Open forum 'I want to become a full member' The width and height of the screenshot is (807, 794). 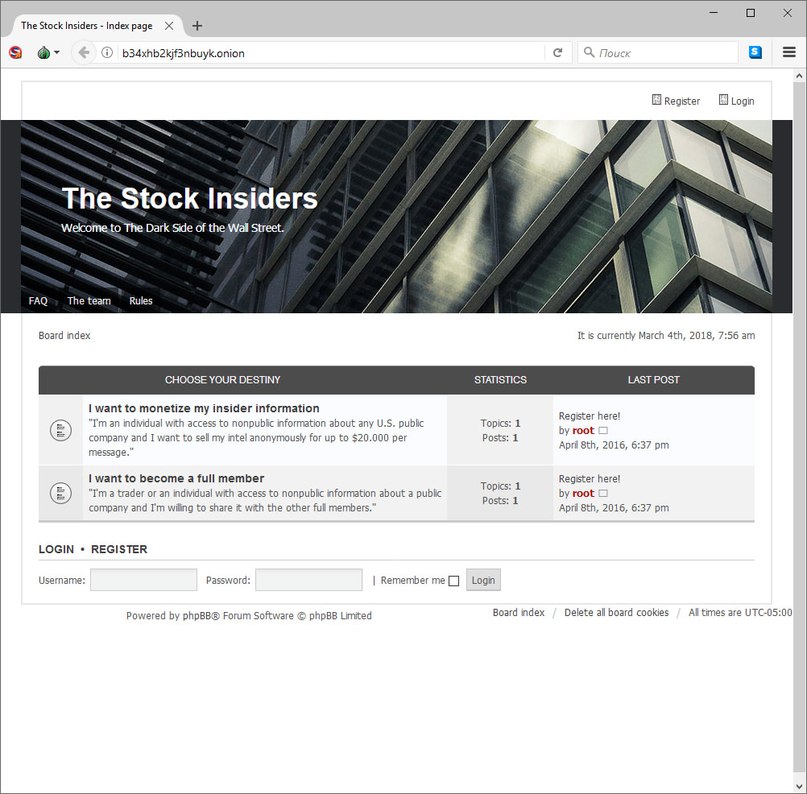[x=176, y=478]
